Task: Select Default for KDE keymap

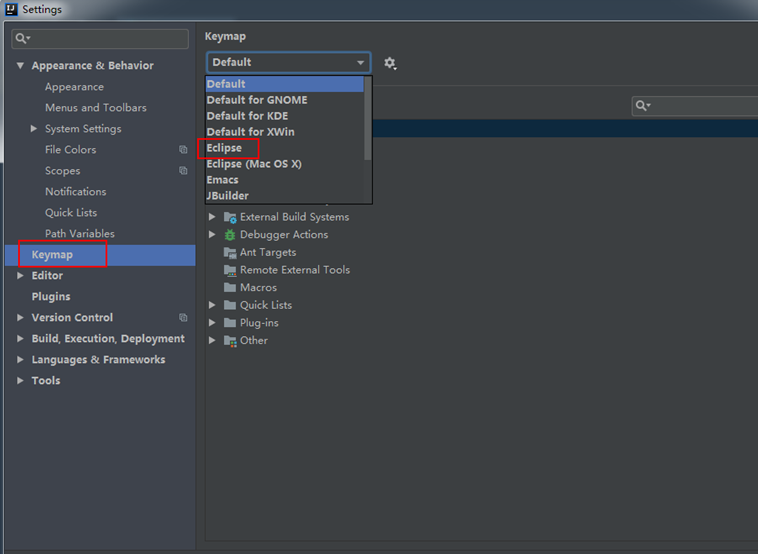Action: click(x=285, y=116)
